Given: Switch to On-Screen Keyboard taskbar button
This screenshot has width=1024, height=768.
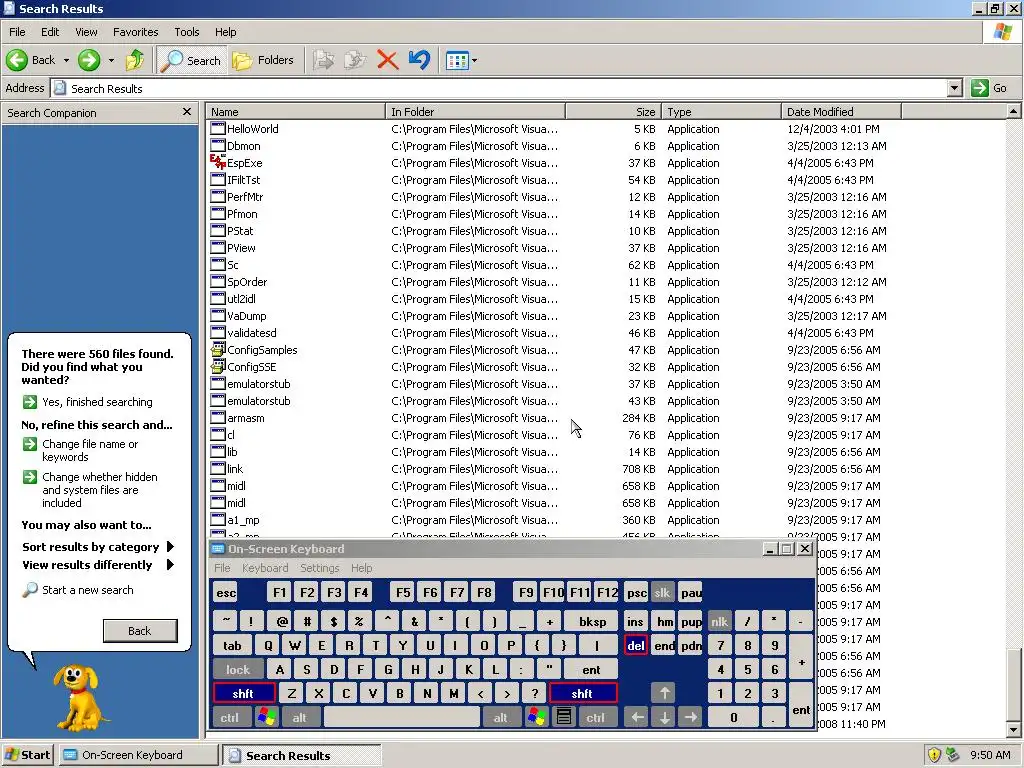Looking at the screenshot, I should [138, 755].
